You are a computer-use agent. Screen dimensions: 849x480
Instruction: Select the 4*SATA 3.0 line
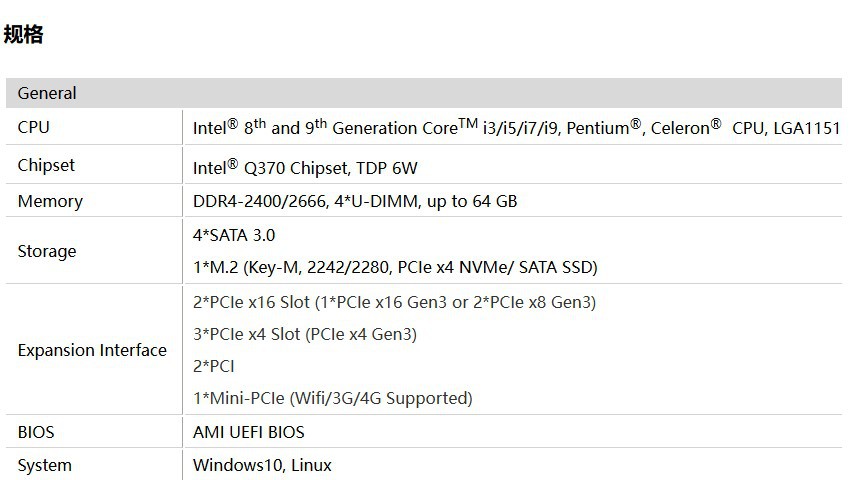(234, 235)
